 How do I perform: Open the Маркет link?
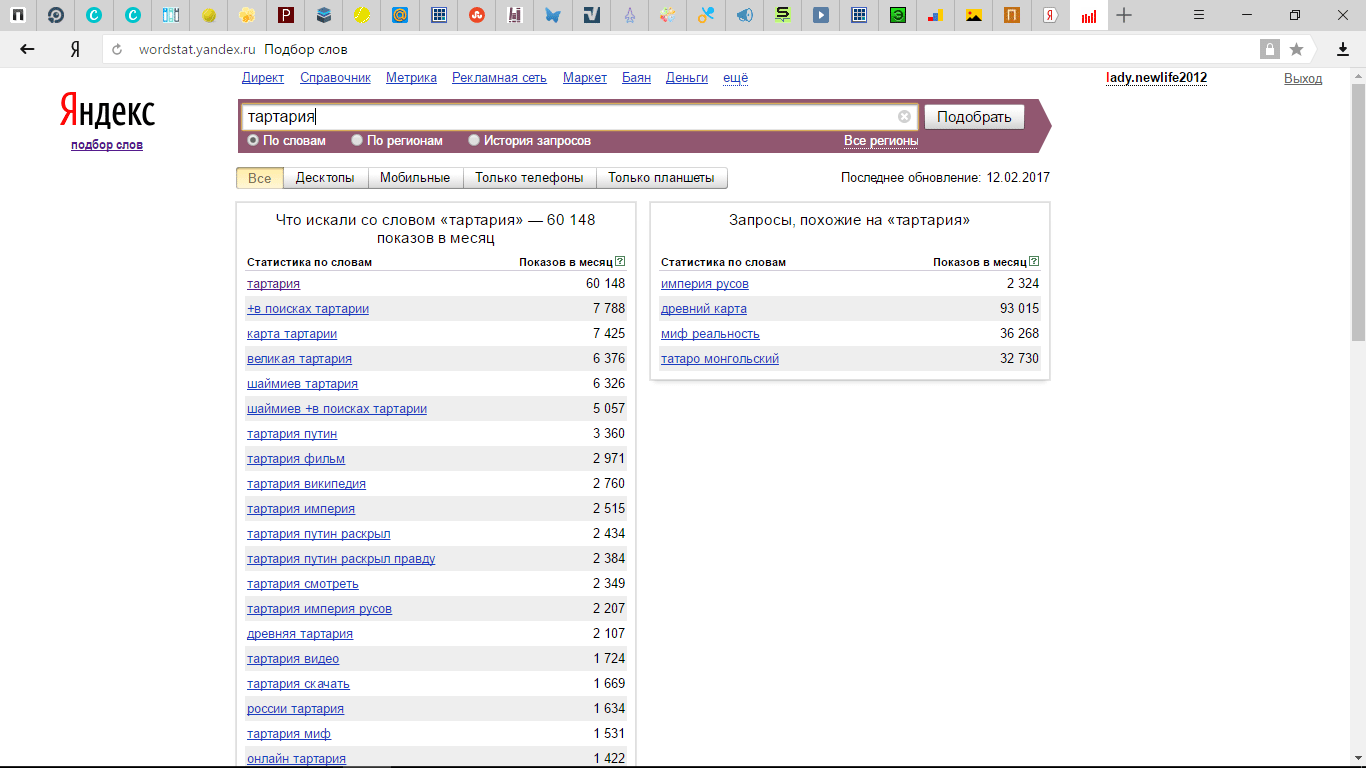coord(585,78)
